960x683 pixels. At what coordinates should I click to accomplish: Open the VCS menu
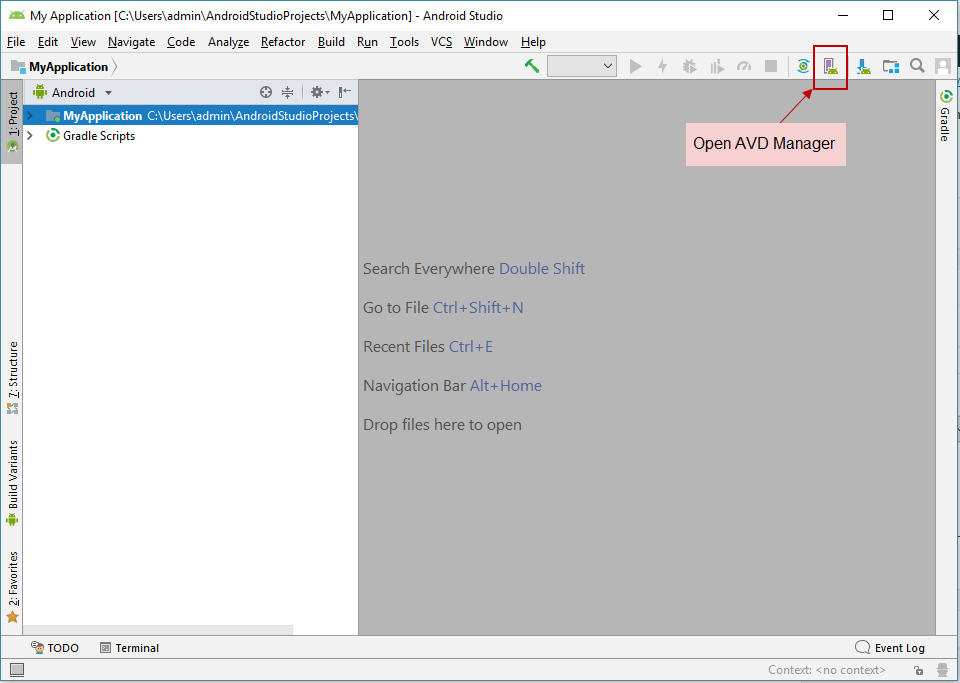[x=441, y=42]
